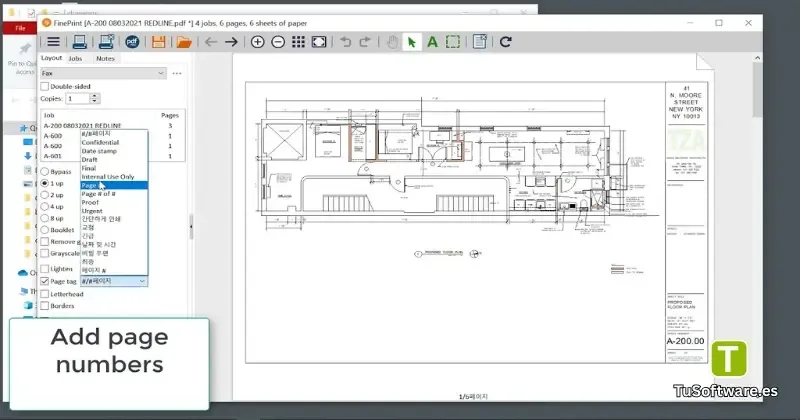The image size is (800, 420).
Task: Click the Copies spinner arrows
Action: click(x=94, y=98)
